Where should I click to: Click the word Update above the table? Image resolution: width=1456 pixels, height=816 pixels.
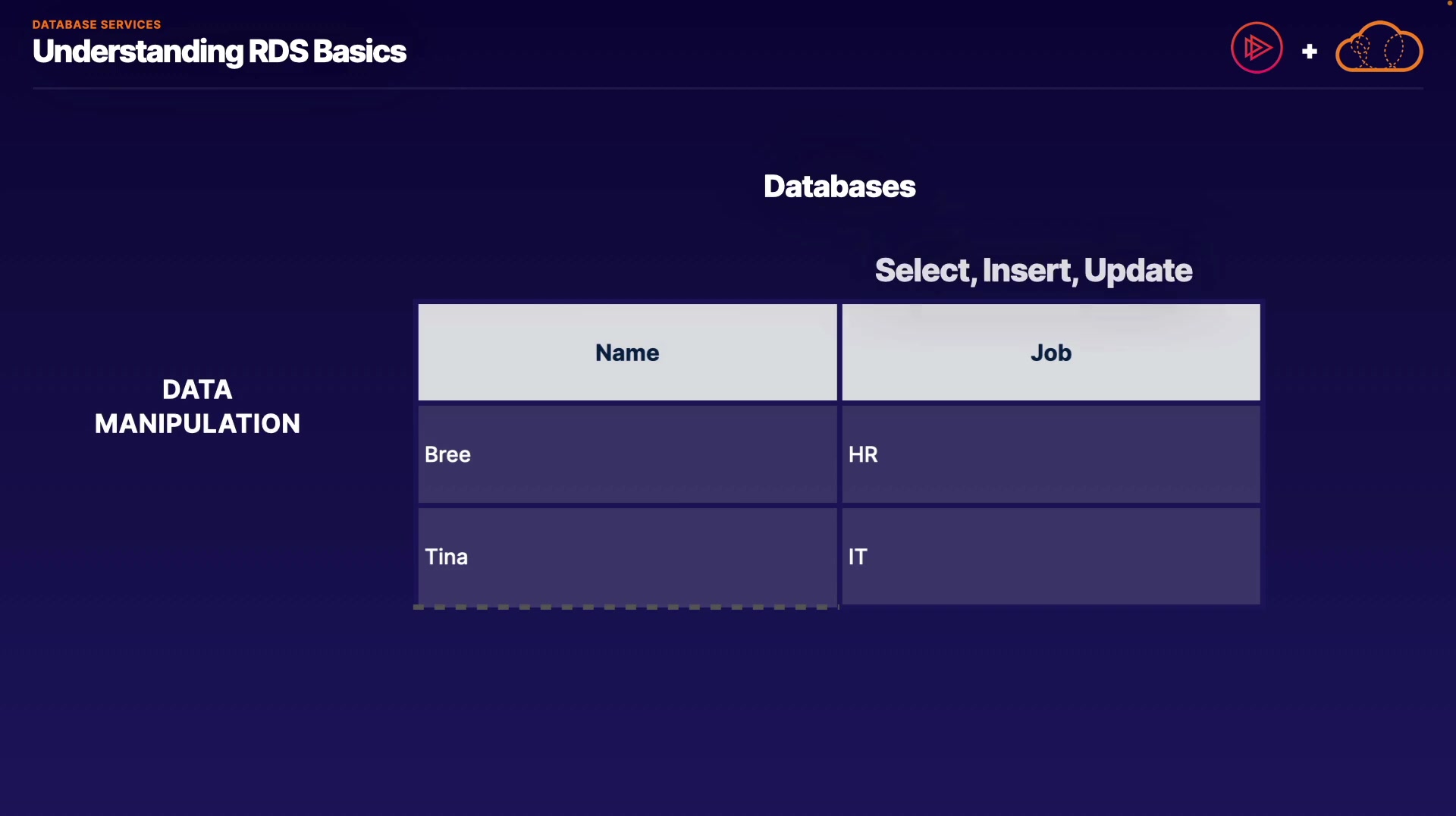1137,271
